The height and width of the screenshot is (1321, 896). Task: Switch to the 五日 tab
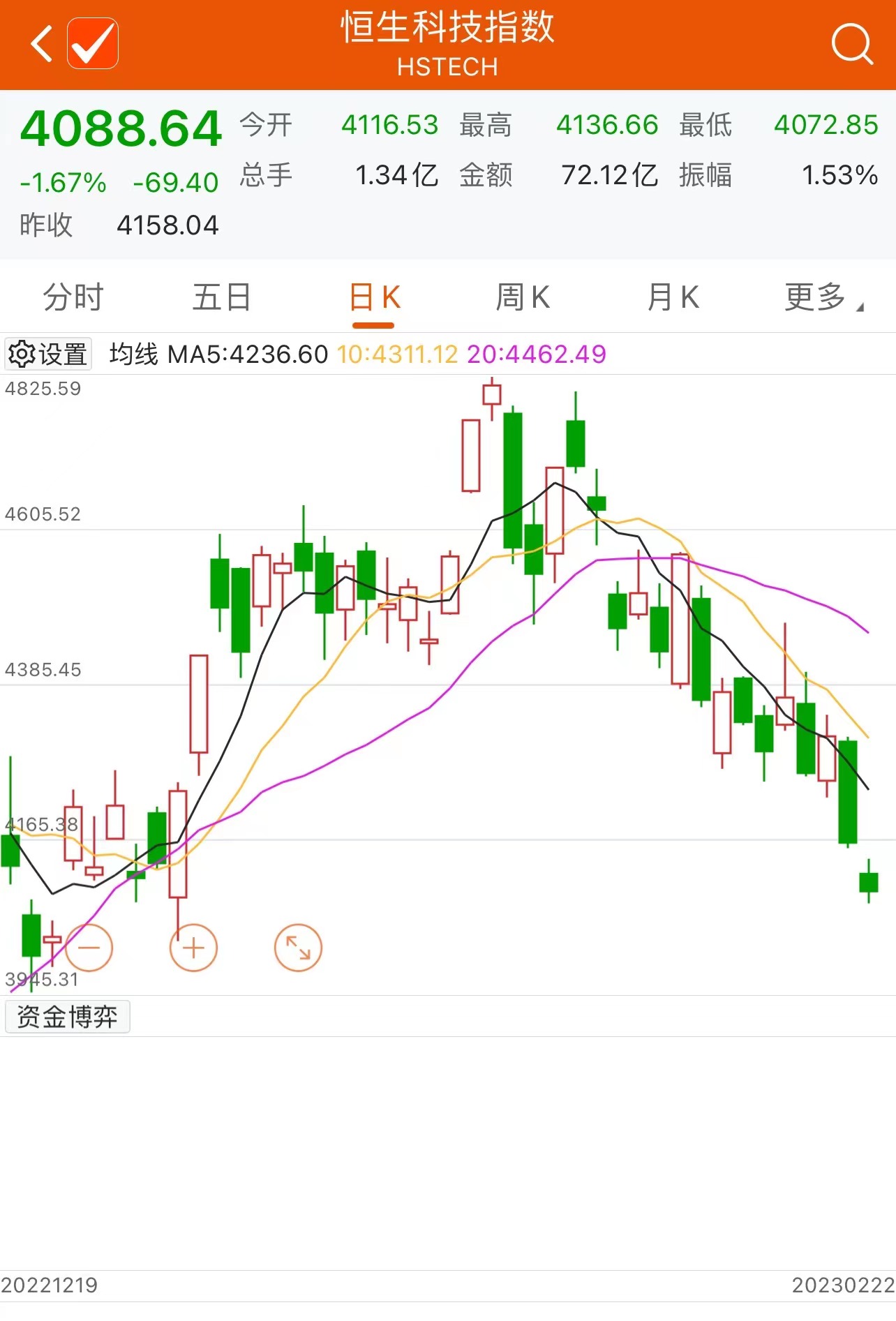pos(222,298)
